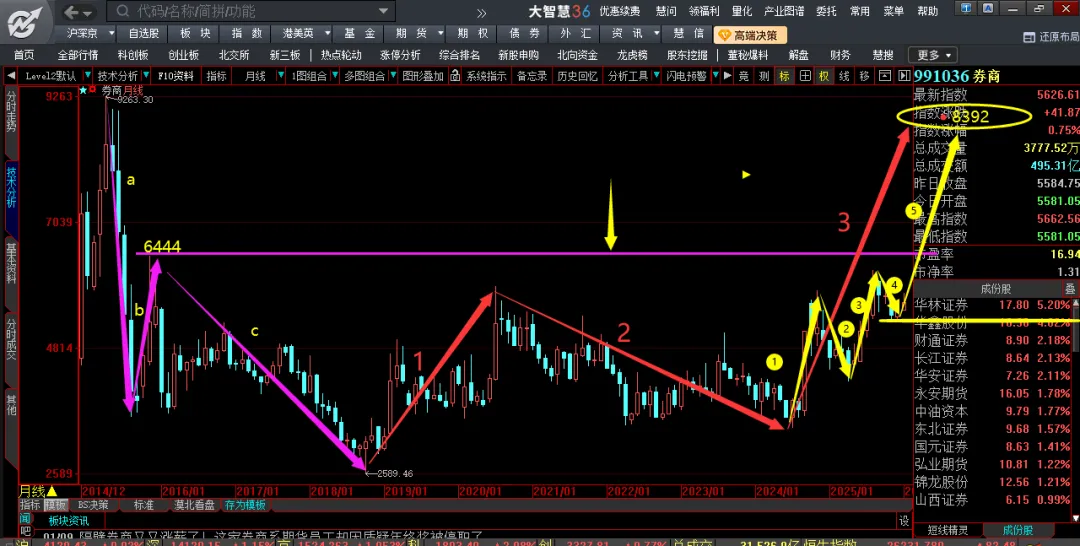Click the back navigation arrow
This screenshot has height=546, width=1080.
pos(71,12)
